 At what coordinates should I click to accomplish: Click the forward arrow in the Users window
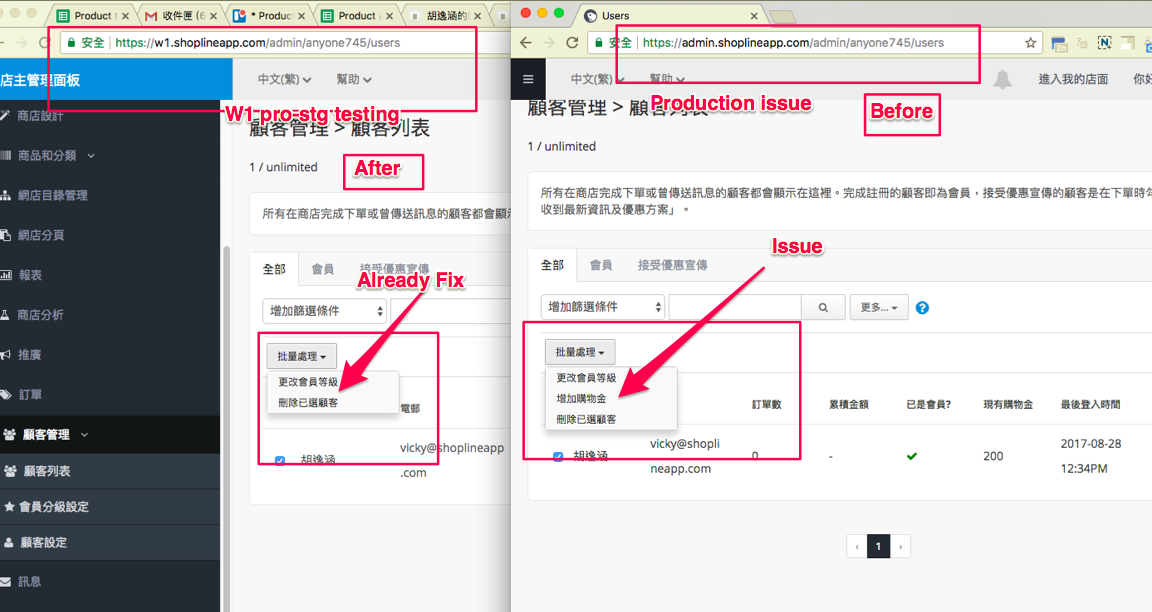(549, 43)
